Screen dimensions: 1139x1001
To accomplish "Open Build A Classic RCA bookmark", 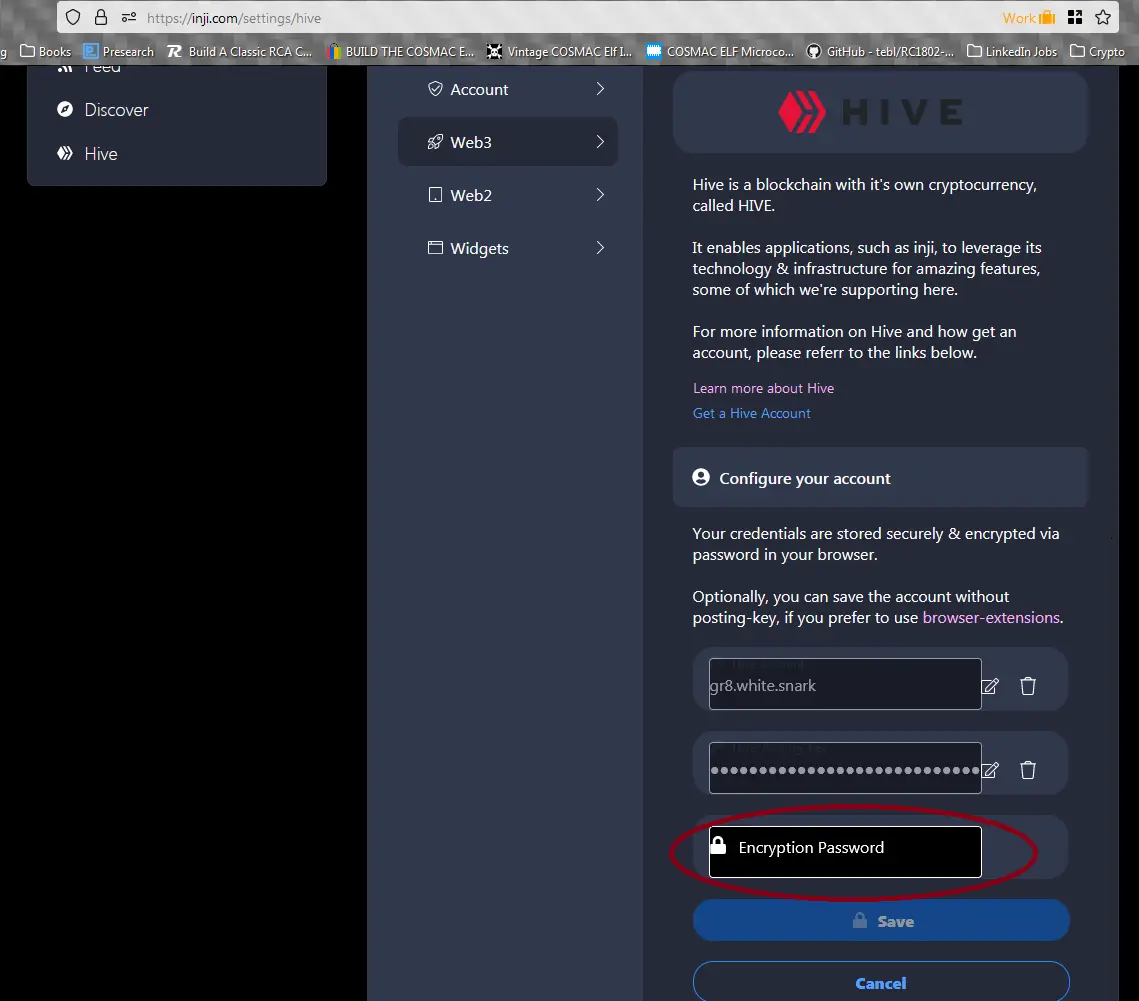I will (x=240, y=52).
